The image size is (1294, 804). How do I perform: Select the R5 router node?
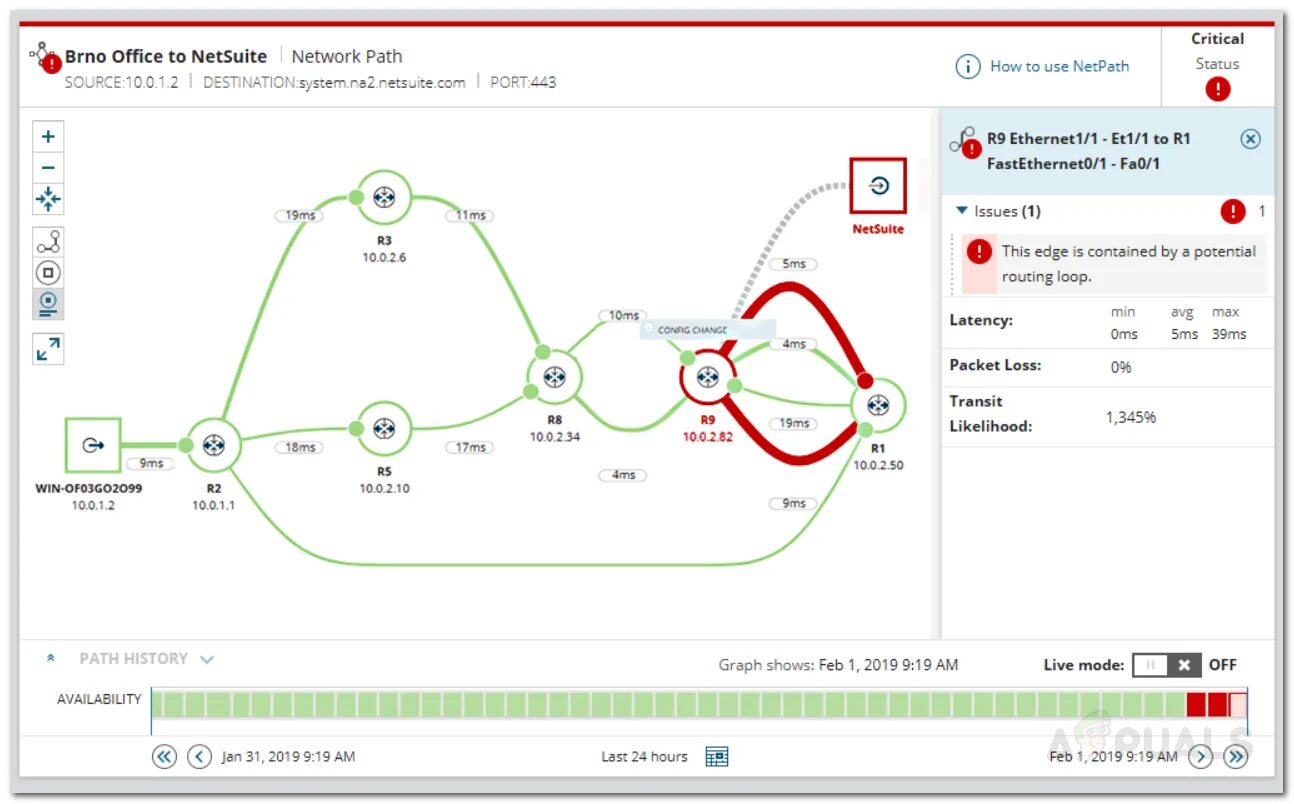(384, 428)
